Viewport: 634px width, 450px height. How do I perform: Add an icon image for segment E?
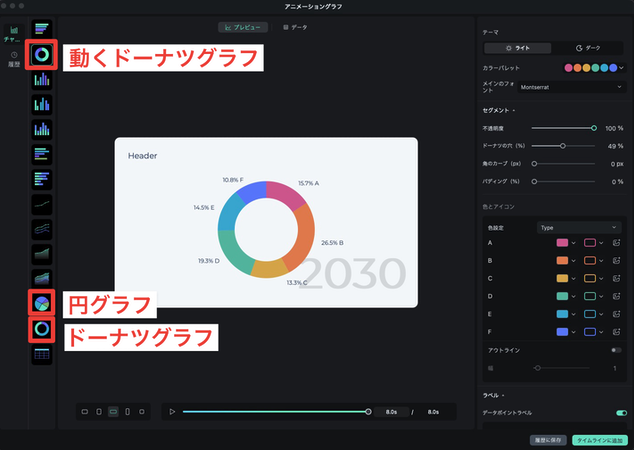616,314
